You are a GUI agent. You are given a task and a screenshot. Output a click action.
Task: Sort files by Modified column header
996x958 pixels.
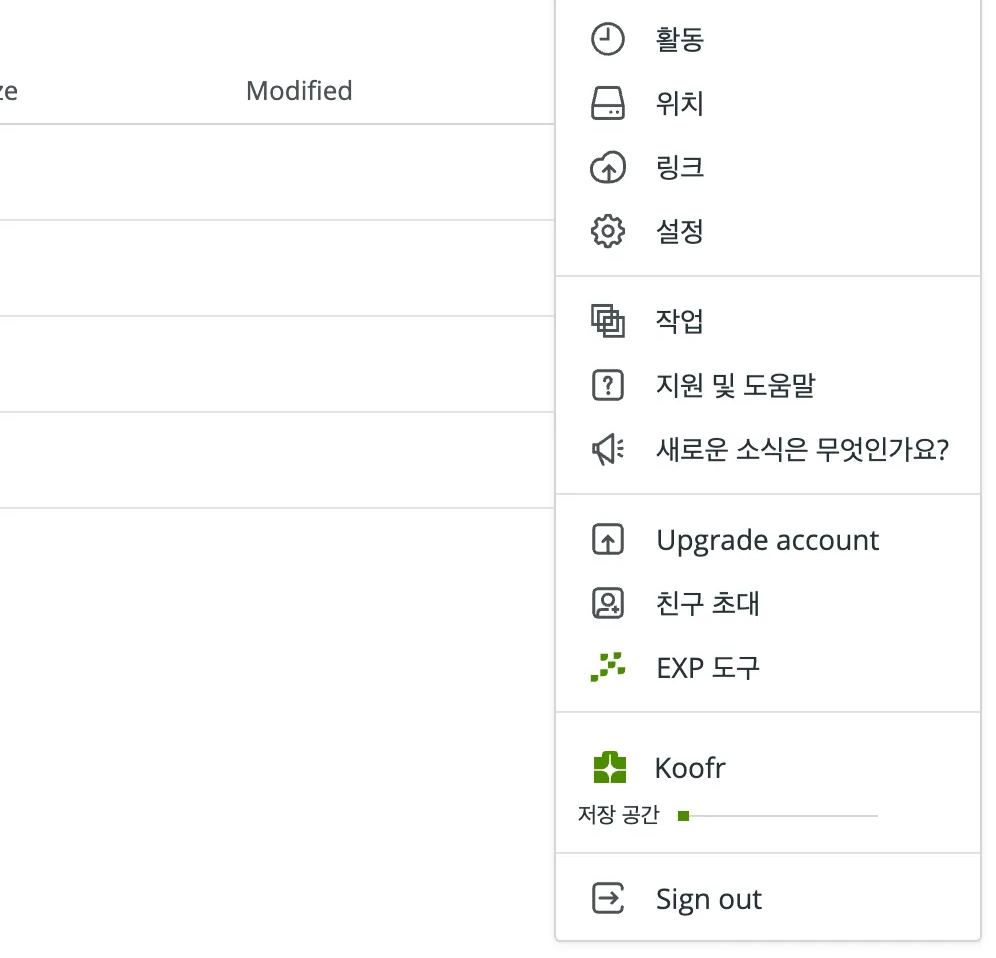click(x=299, y=91)
